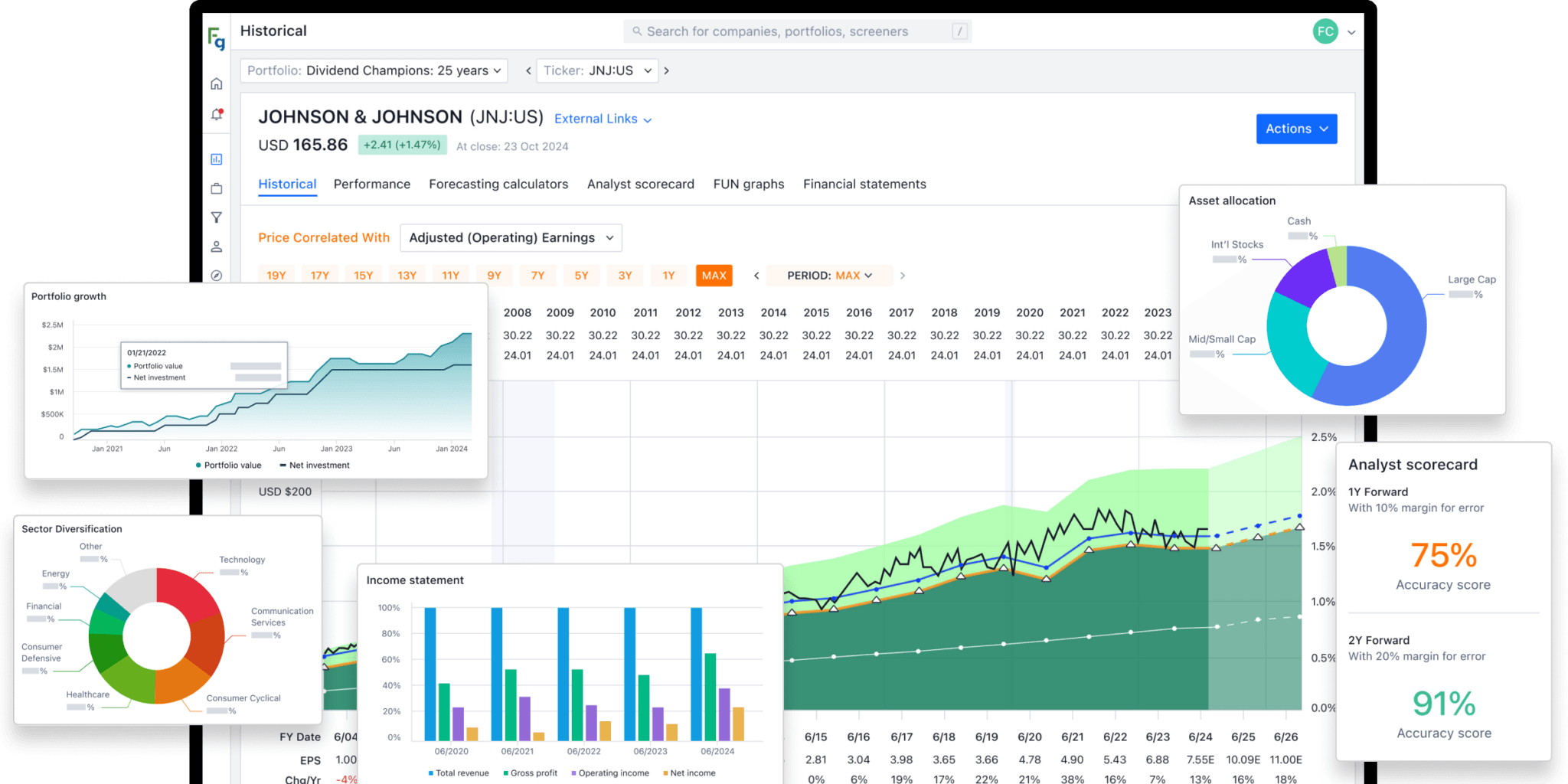
Task: Open notifications via the bell icon
Action: tap(217, 113)
